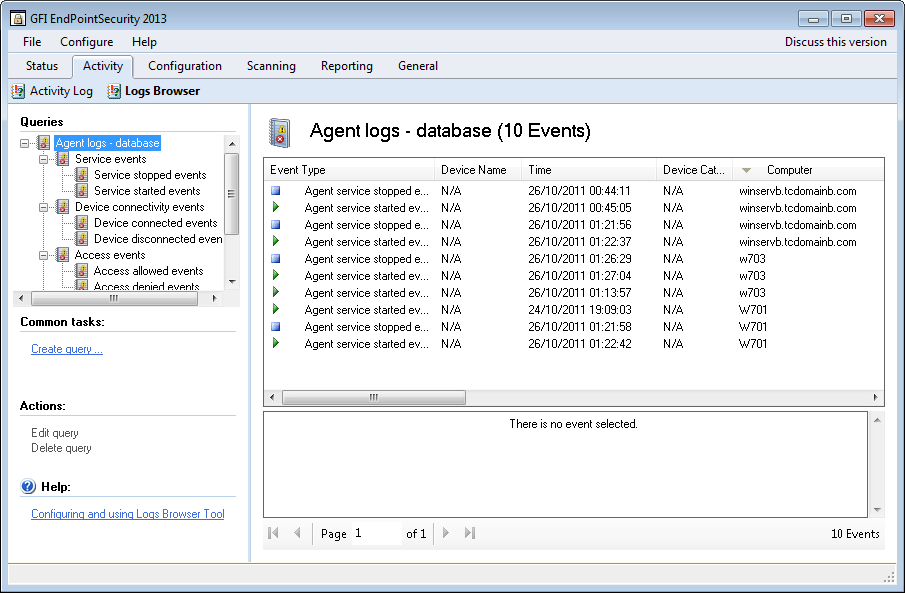
Task: Click the Service stopped events query icon
Action: pyautogui.click(x=82, y=175)
